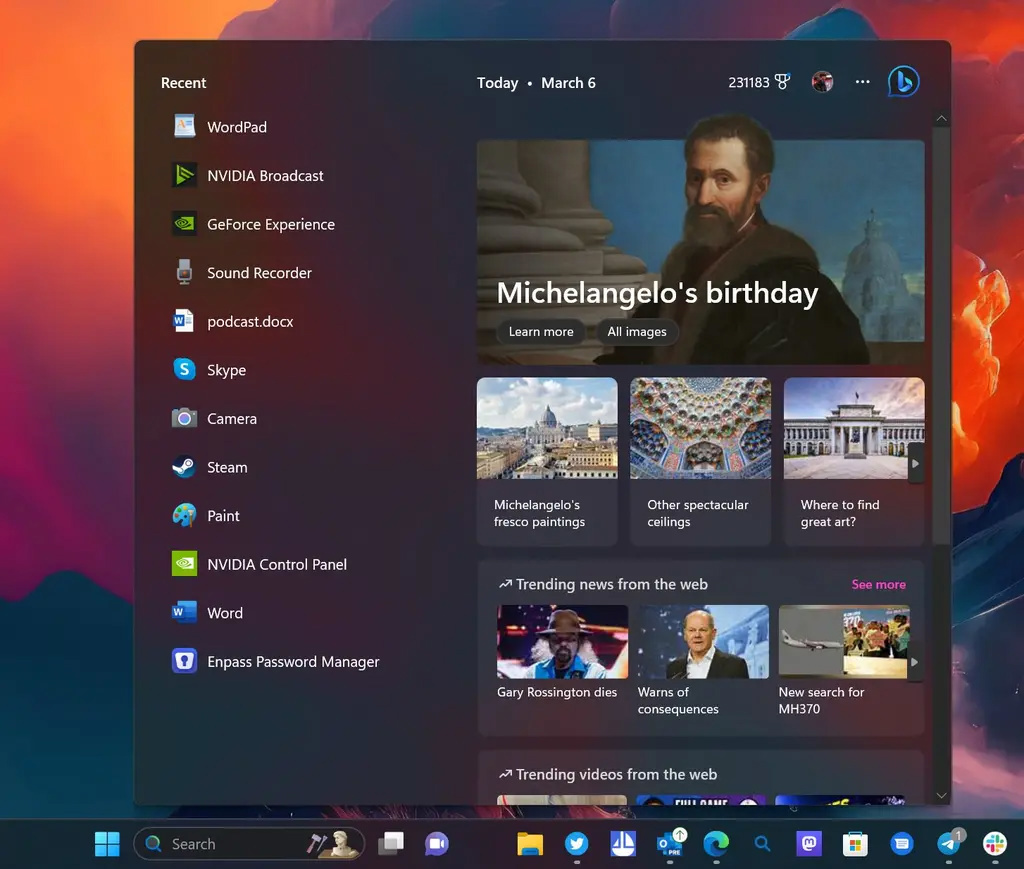This screenshot has width=1024, height=869.
Task: Click the All images button
Action: point(637,332)
